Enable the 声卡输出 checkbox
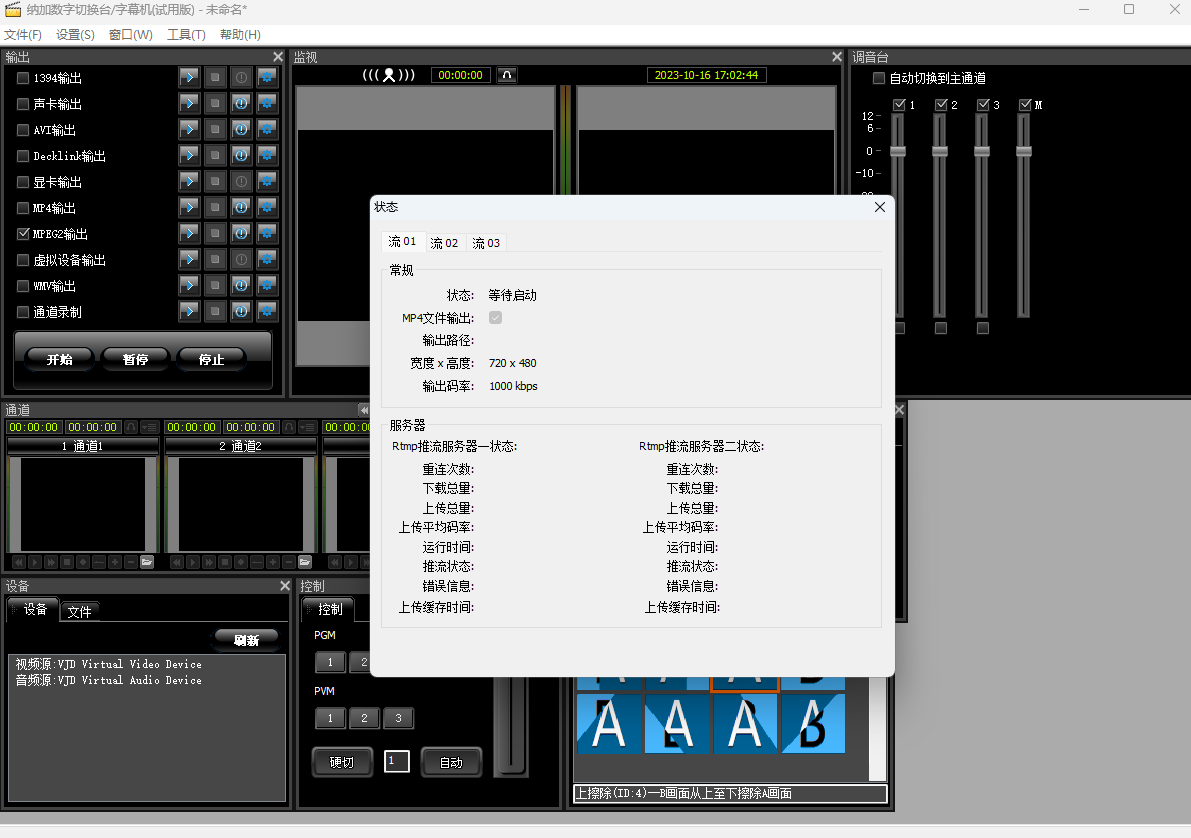This screenshot has width=1191, height=838. coord(23,103)
